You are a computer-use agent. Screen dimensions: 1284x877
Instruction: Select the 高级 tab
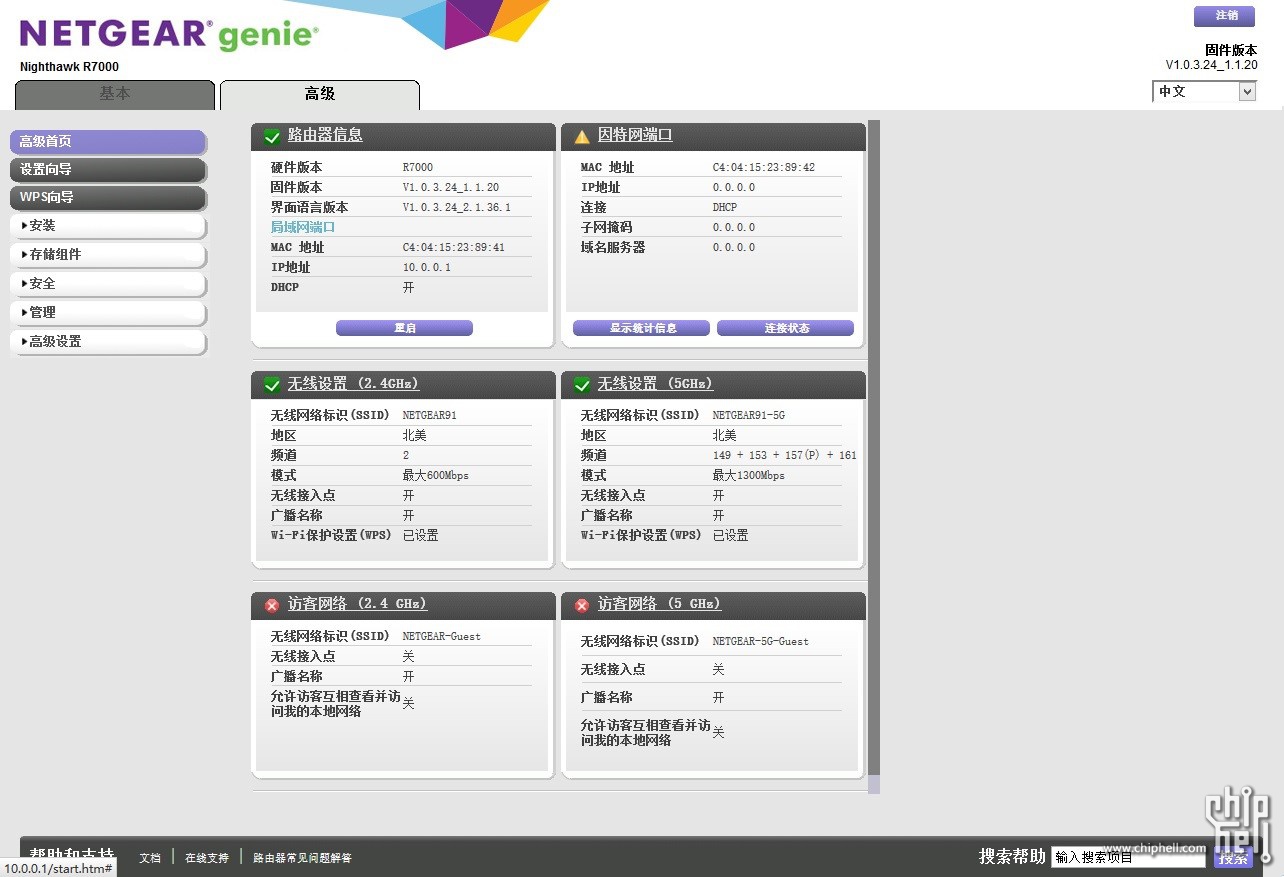[320, 94]
